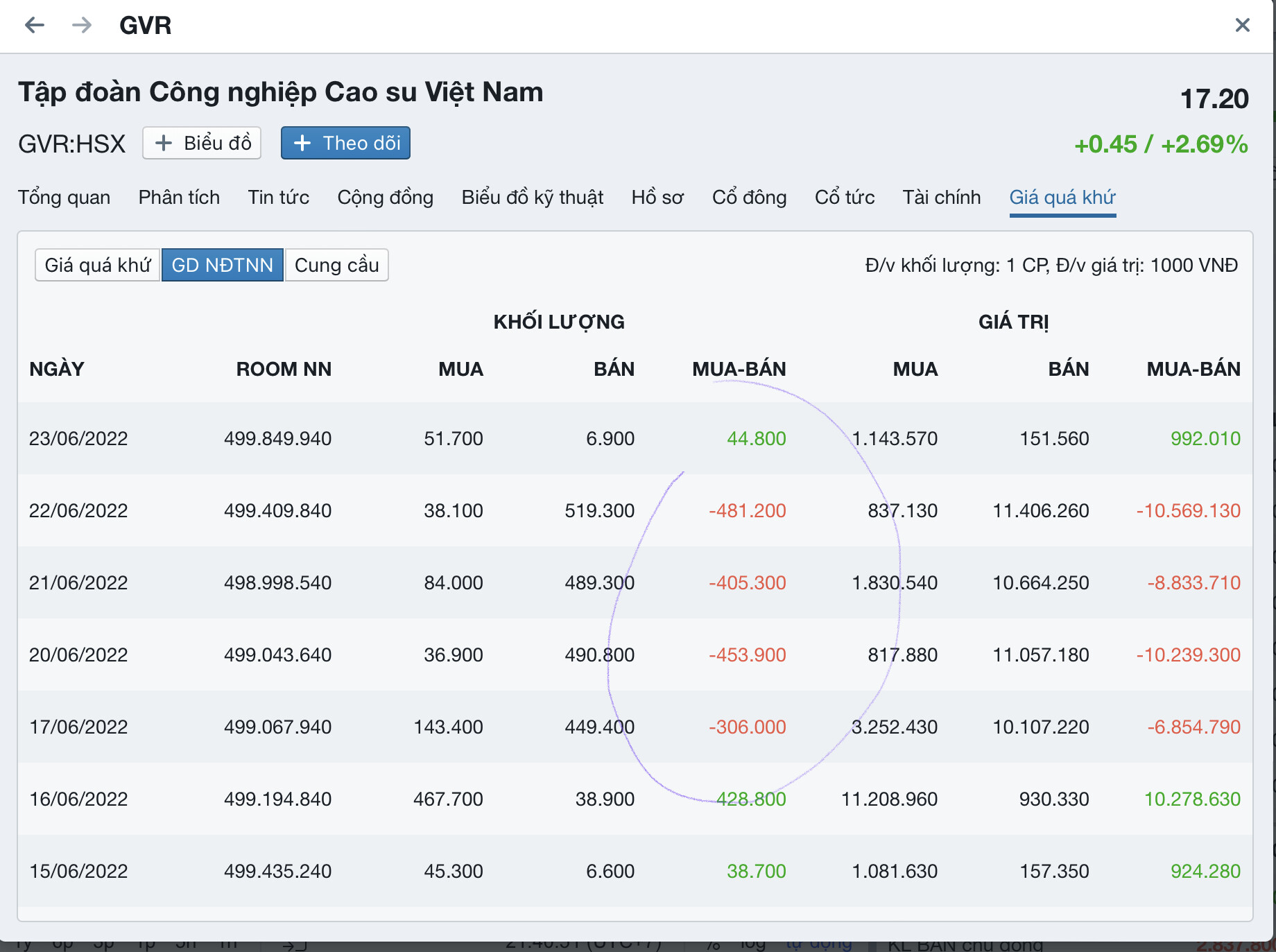This screenshot has width=1276, height=952.
Task: Open the Tài chính tab
Action: pyautogui.click(x=942, y=198)
